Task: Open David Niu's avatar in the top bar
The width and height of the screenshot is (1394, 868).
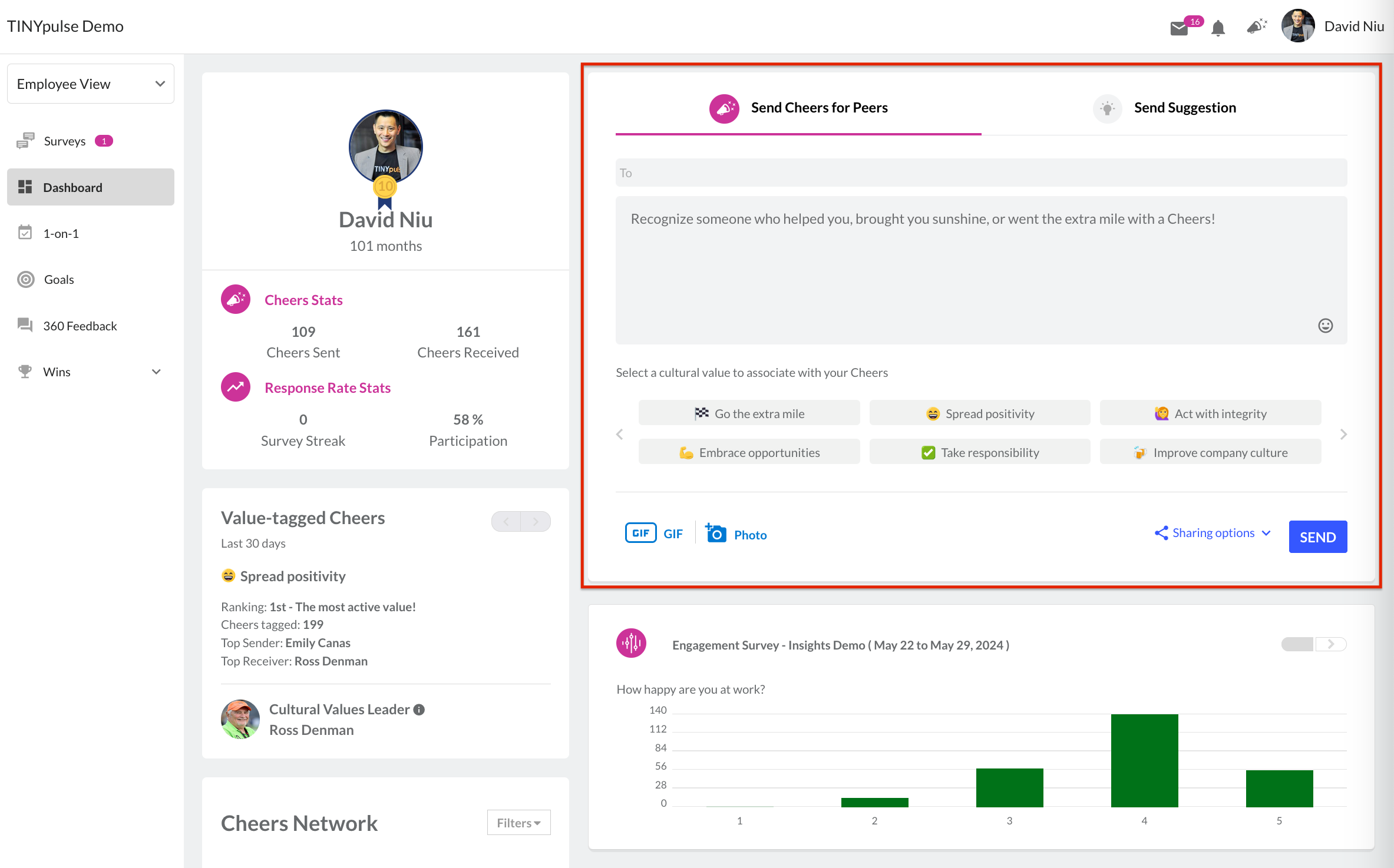Action: [x=1298, y=26]
